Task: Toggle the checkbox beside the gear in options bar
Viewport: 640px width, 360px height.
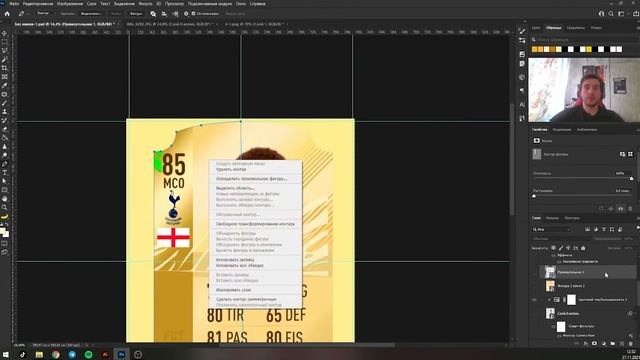Action: click(x=193, y=13)
